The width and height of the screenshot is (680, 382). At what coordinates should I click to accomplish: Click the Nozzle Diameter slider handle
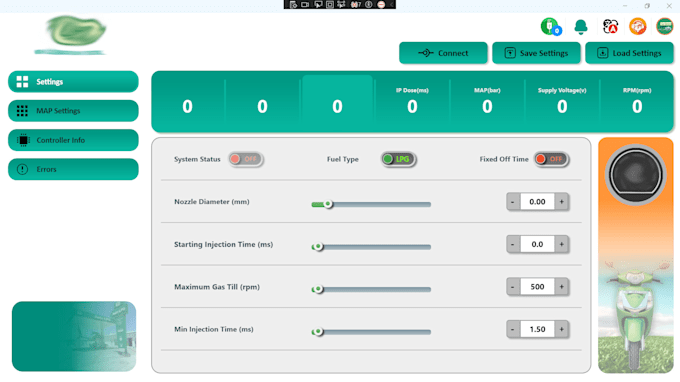[x=328, y=204]
